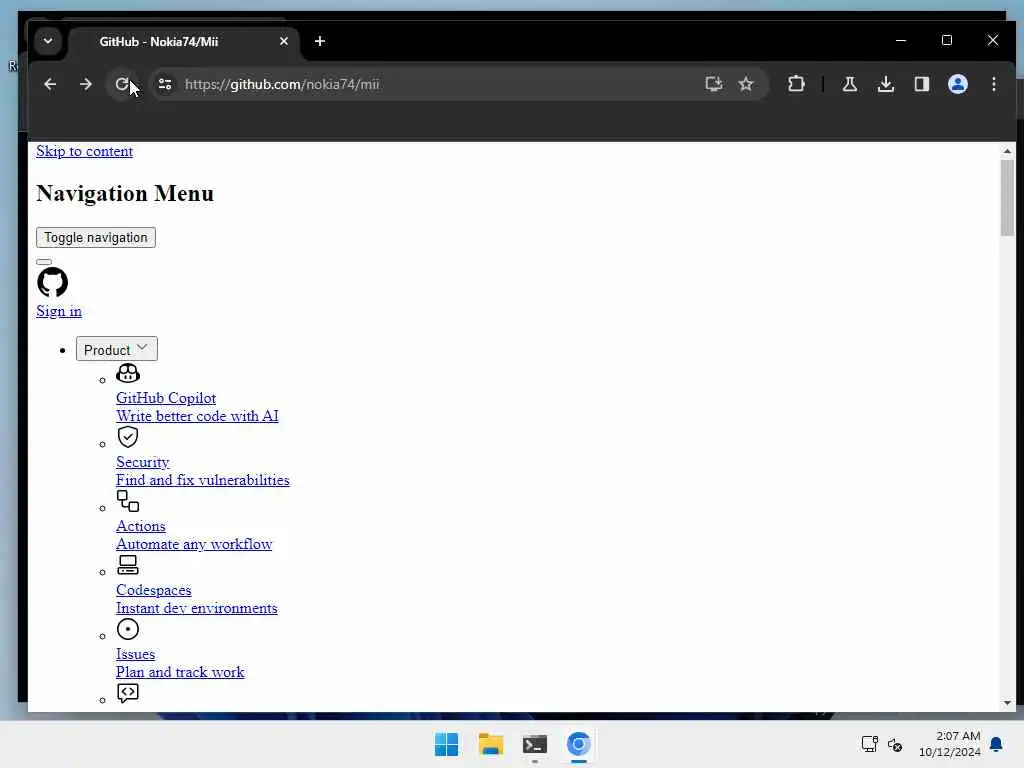The image size is (1024, 768).
Task: Click the scrollbar up arrow
Action: [1007, 151]
